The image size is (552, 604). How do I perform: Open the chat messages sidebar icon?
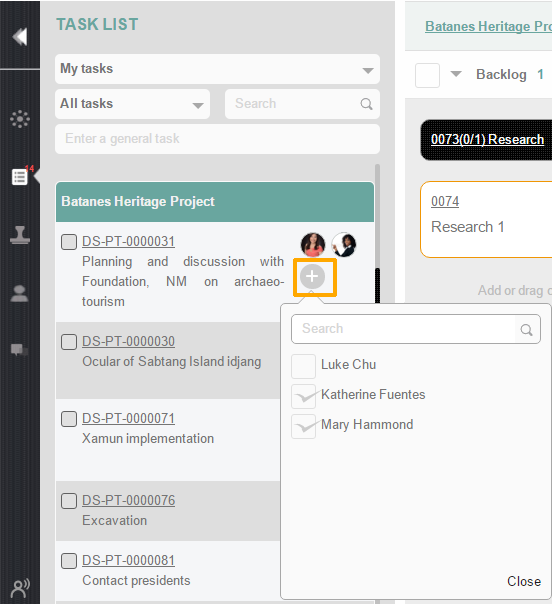coord(19,350)
